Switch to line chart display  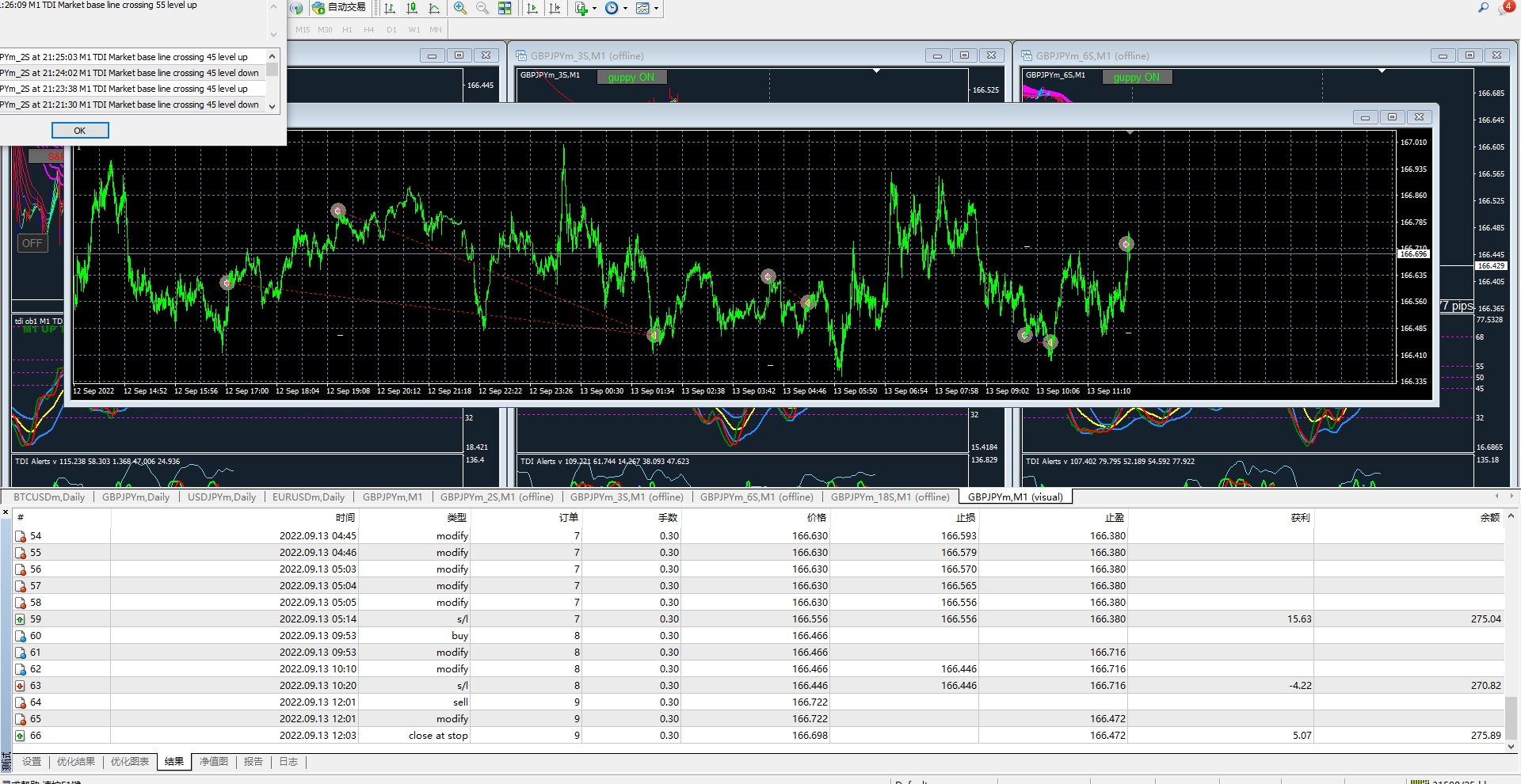[434, 8]
